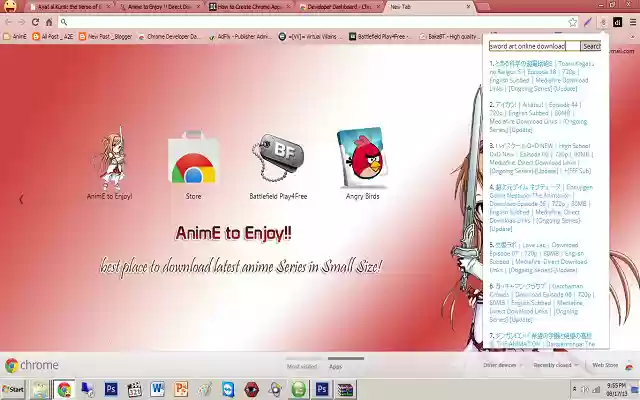Viewport: 640px width, 400px height.
Task: Open result 2 Arata Episode 44
Action: [539, 117]
